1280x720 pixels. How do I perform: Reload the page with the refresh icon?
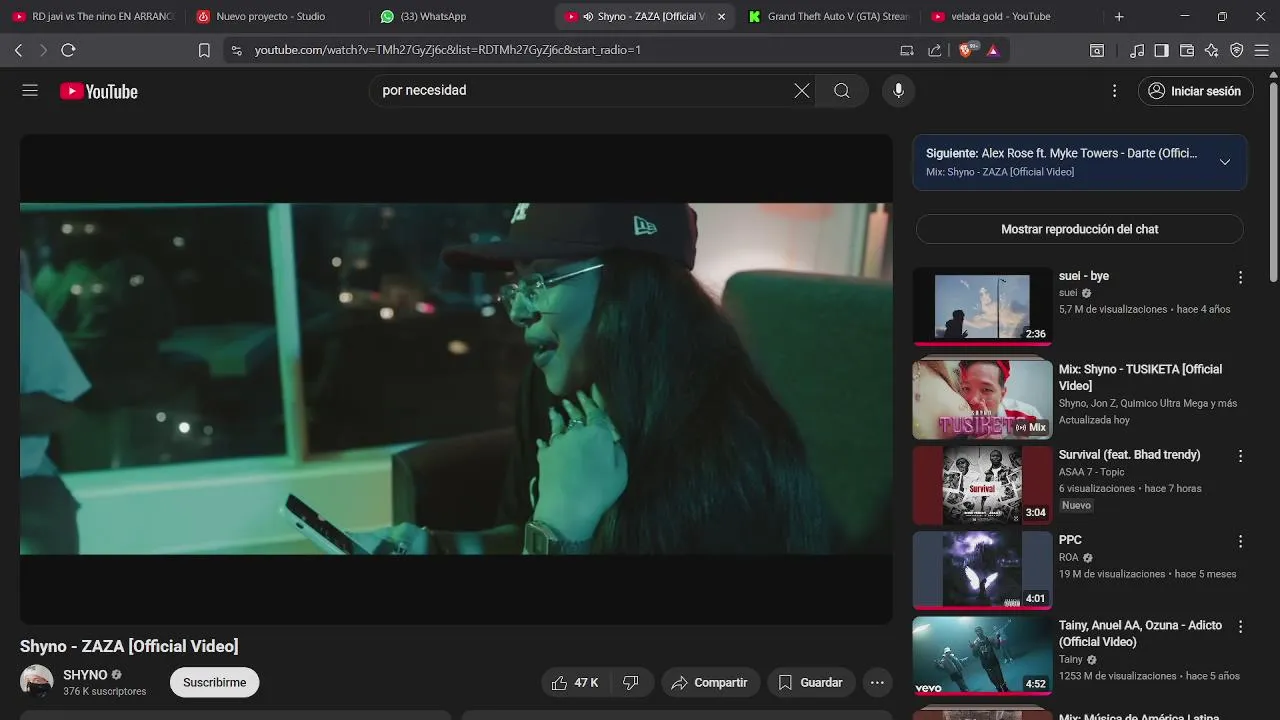tap(68, 50)
